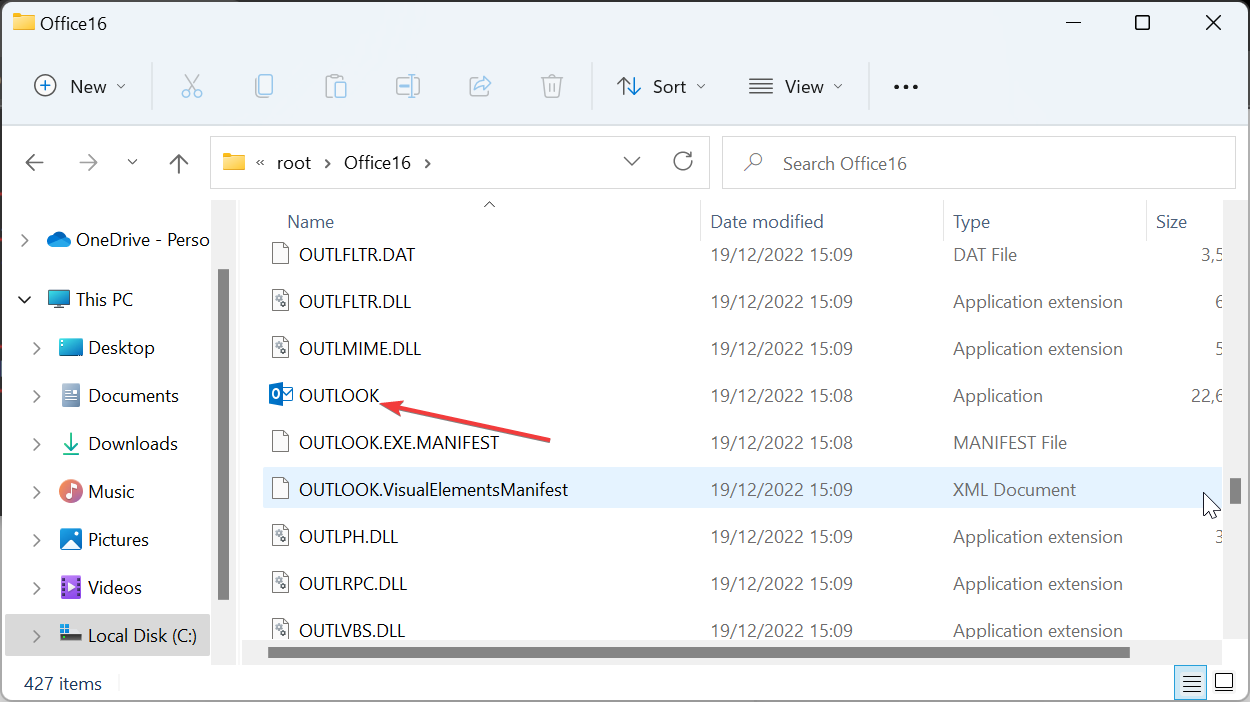
Task: Go back with the left arrow
Action: (x=35, y=163)
